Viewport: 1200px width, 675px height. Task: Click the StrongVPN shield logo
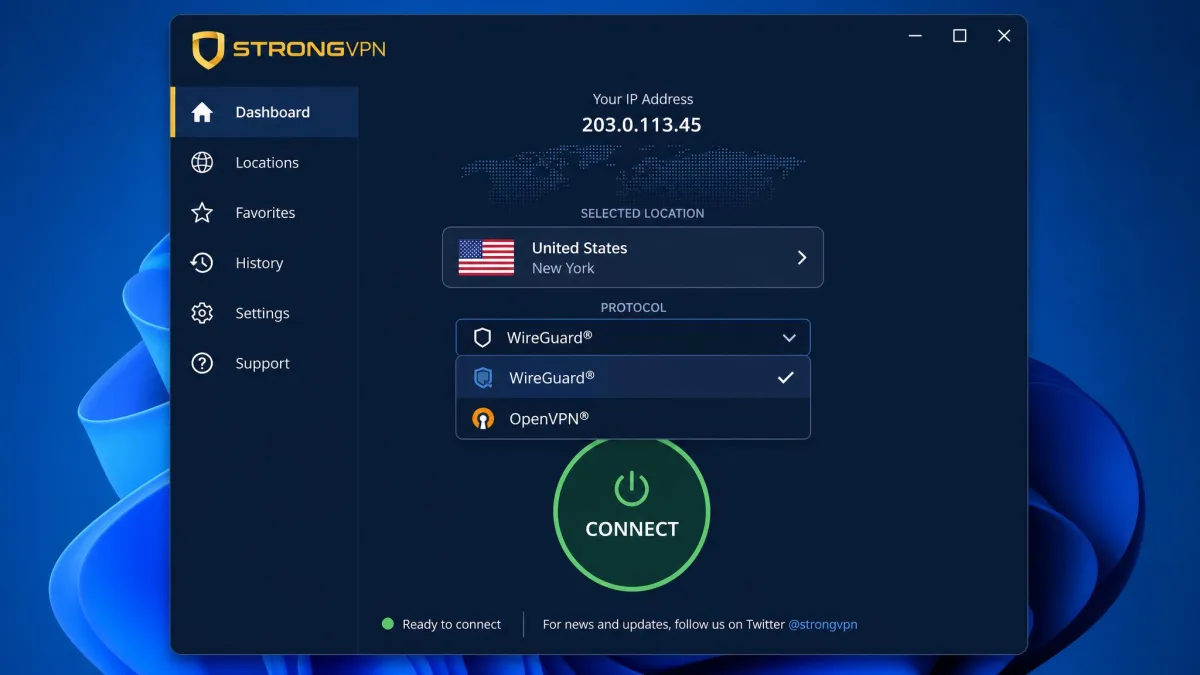tap(208, 50)
